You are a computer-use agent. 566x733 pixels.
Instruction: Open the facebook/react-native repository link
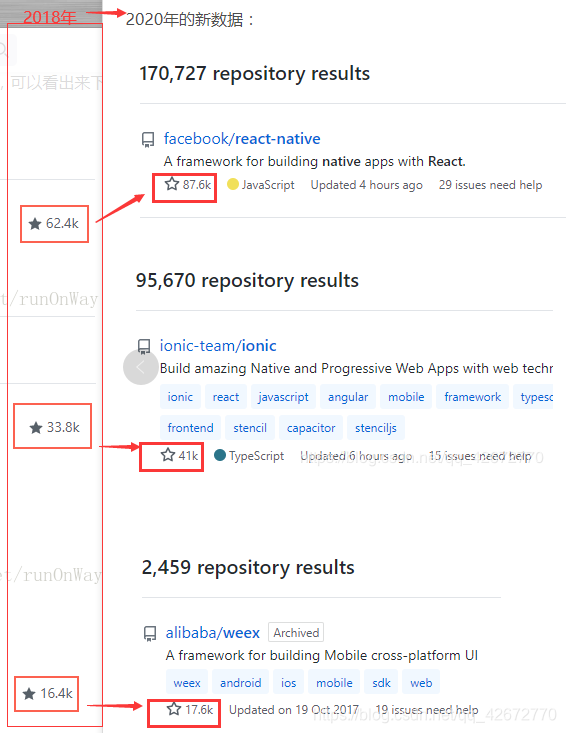(x=242, y=138)
